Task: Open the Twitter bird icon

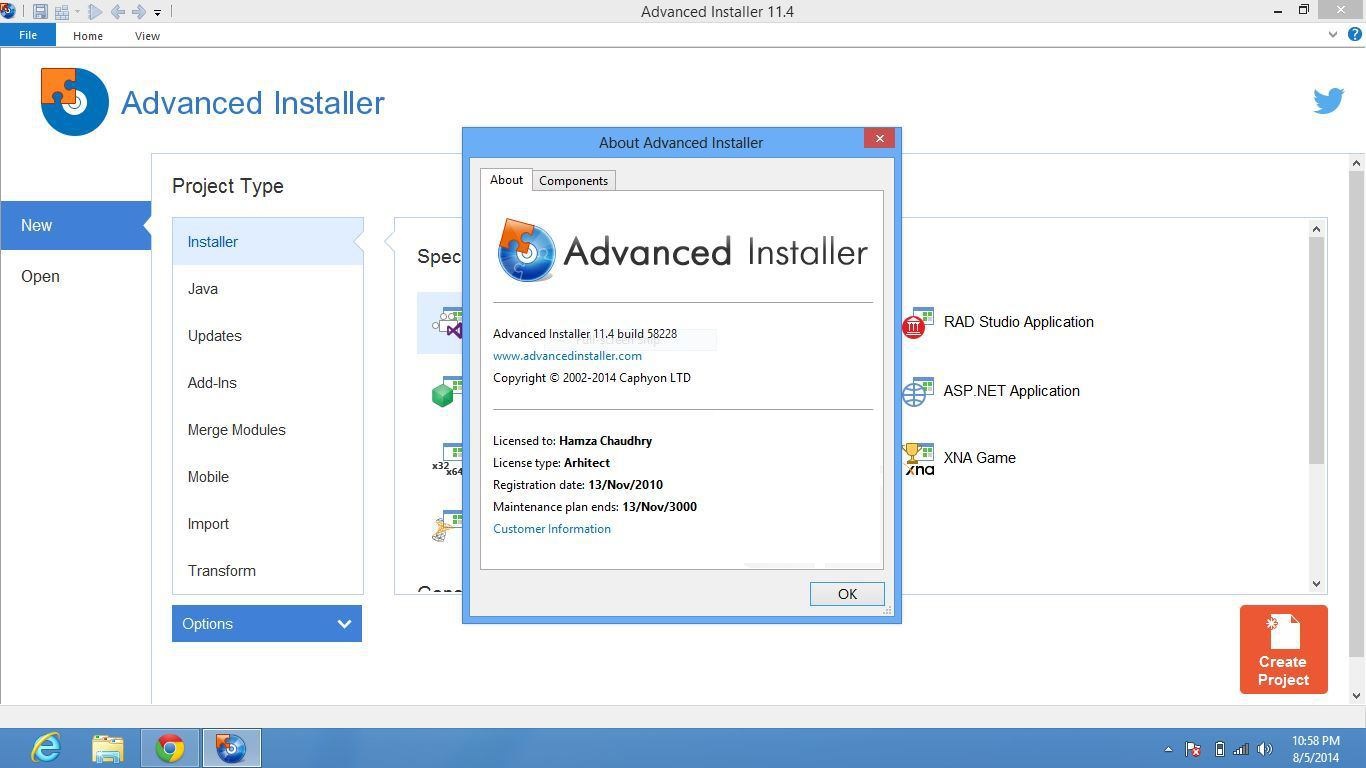Action: [1328, 101]
